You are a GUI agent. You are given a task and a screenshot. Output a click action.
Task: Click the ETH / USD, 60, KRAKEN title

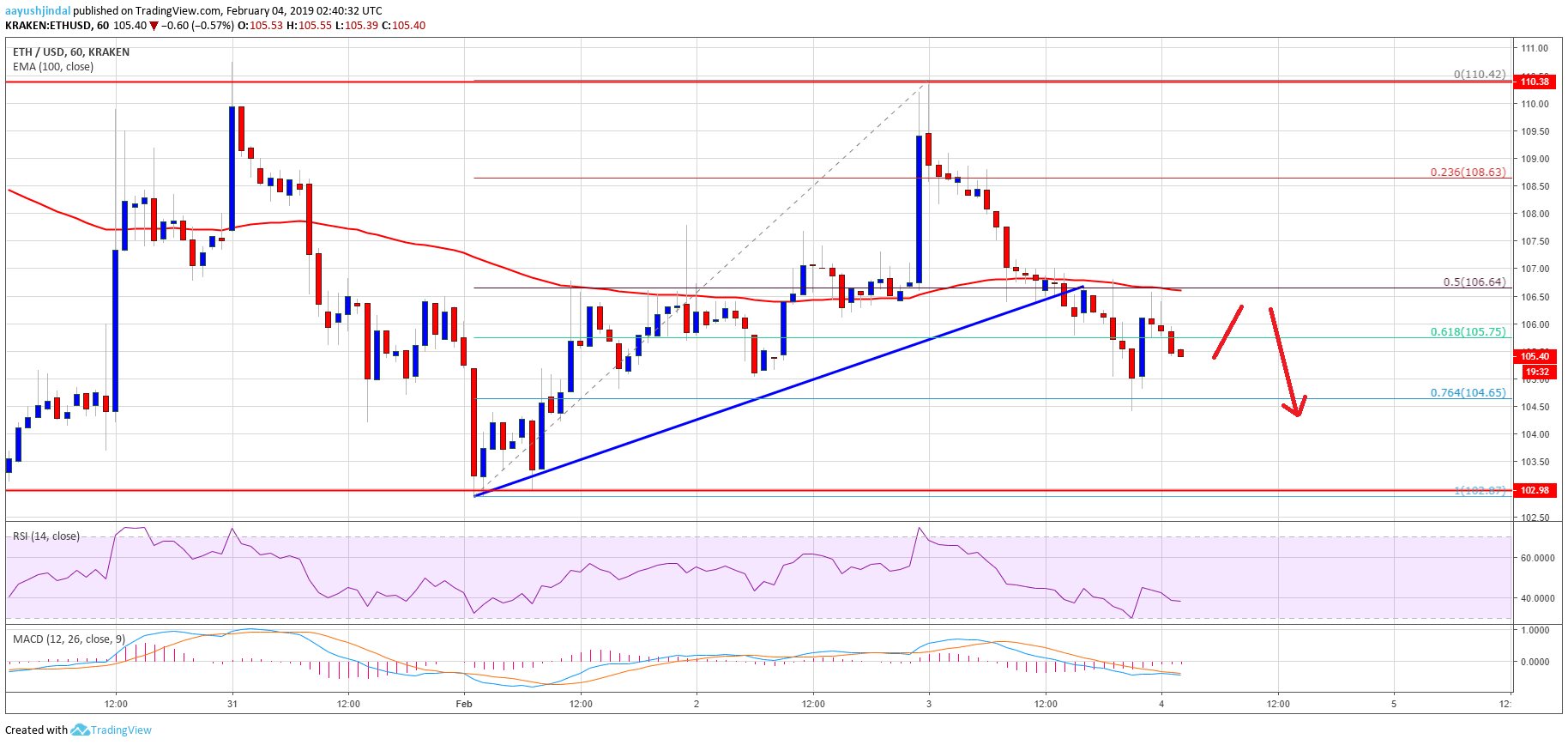click(x=71, y=52)
